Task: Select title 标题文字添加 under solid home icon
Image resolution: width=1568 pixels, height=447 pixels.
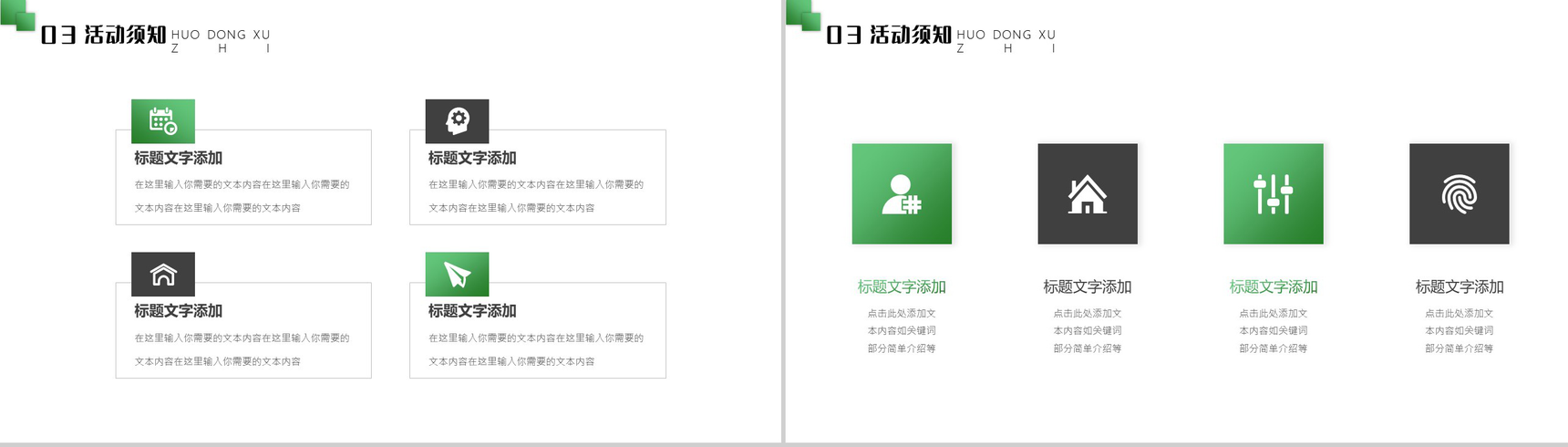Action: (1088, 286)
